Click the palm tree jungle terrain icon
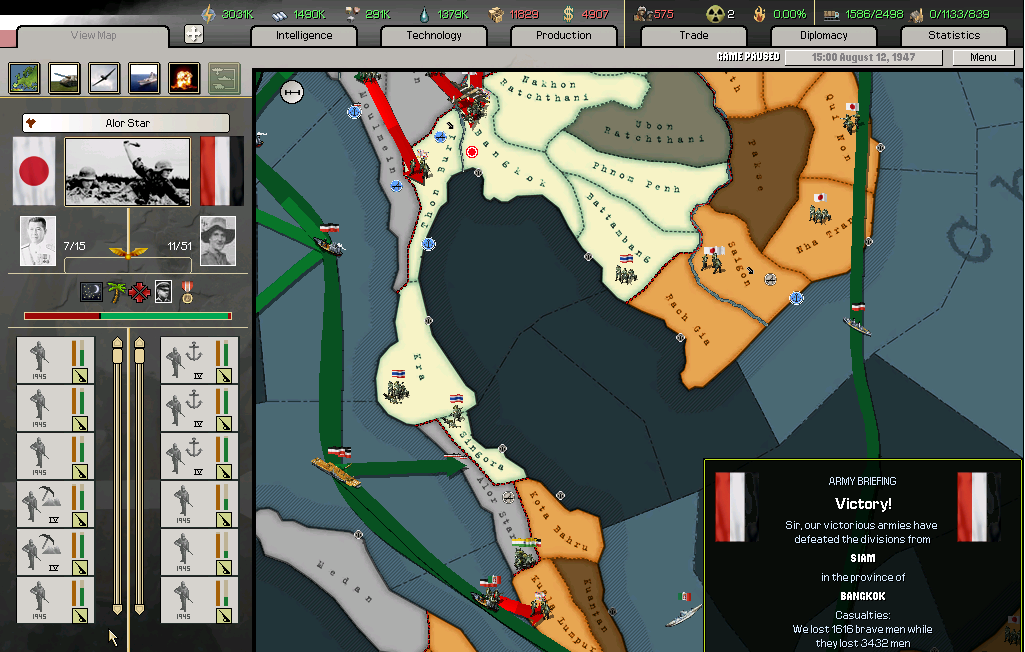This screenshot has height=652, width=1025. coord(117,291)
